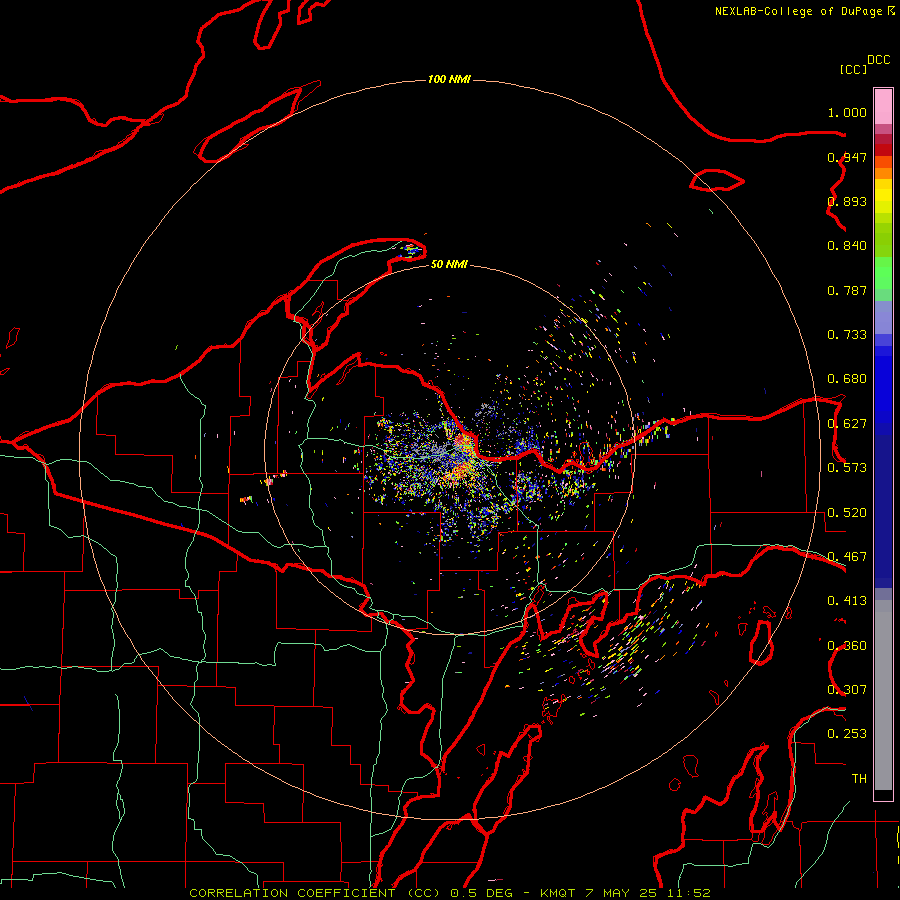Screen dimensions: 900x900
Task: Click the gray band of the color scale
Action: pos(883,695)
